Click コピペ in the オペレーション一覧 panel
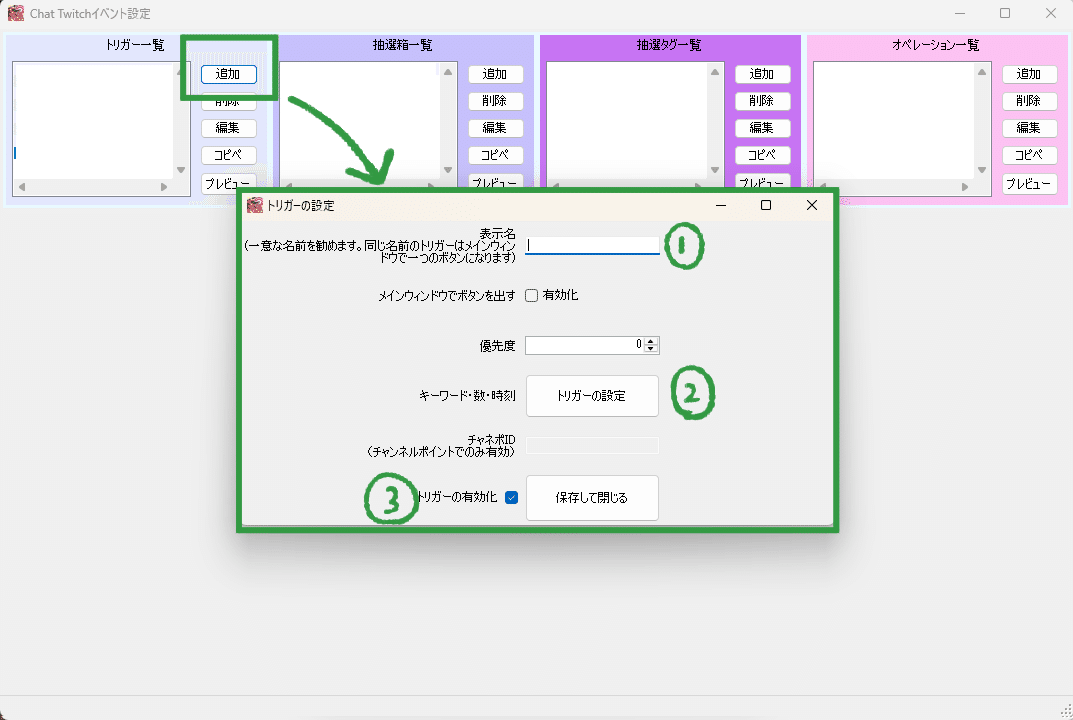The image size is (1073, 720). [1029, 154]
